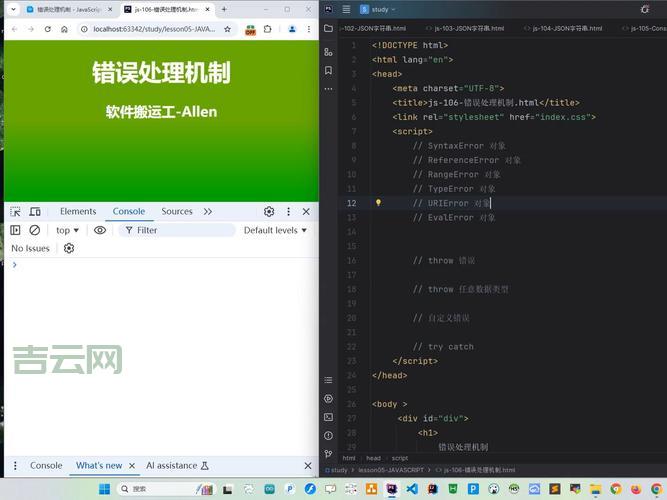Image resolution: width=667 pixels, height=500 pixels.
Task: Activate DevTools inspect element picker
Action: 15,211
